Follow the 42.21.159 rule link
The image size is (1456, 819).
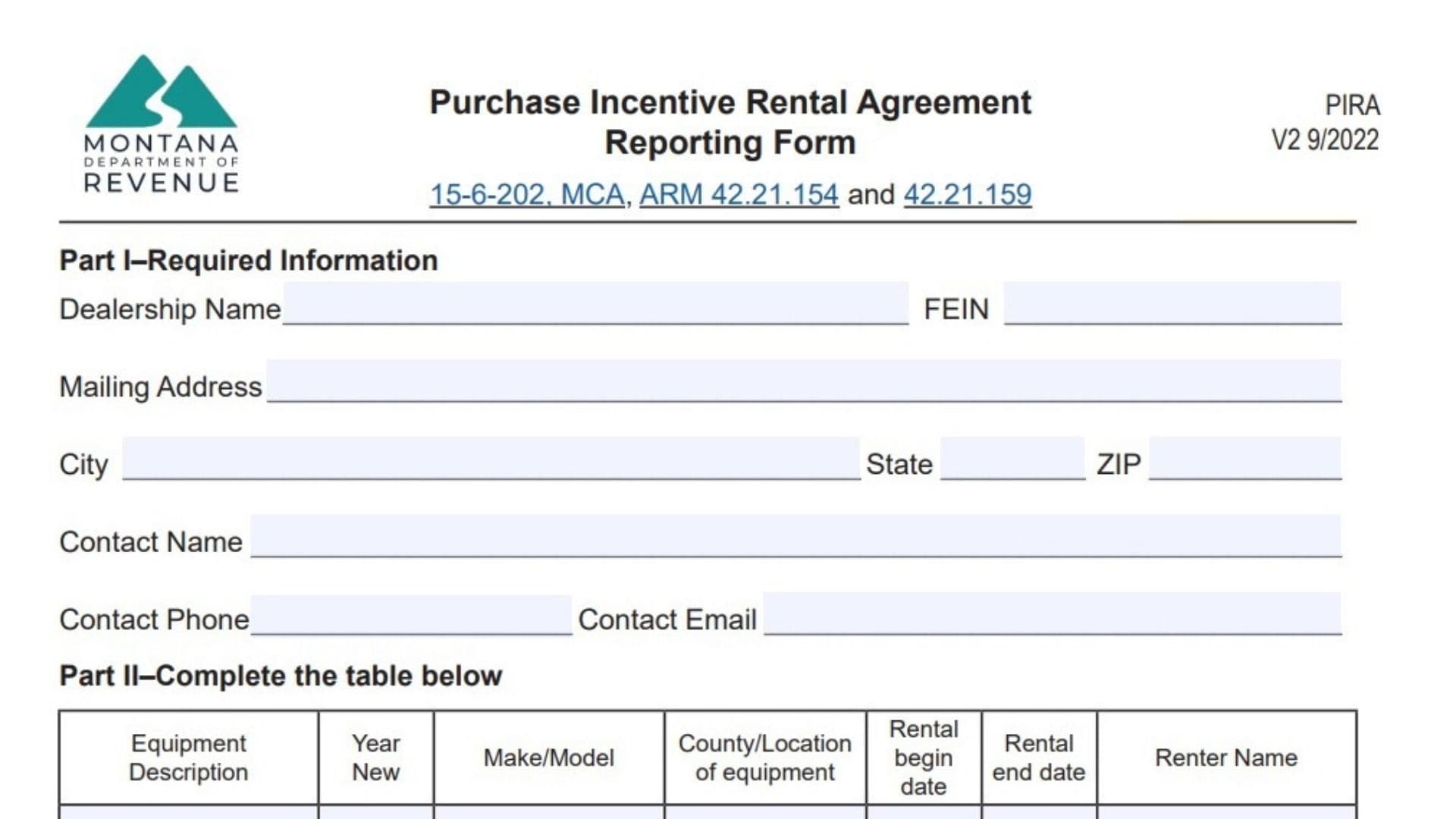(x=967, y=195)
